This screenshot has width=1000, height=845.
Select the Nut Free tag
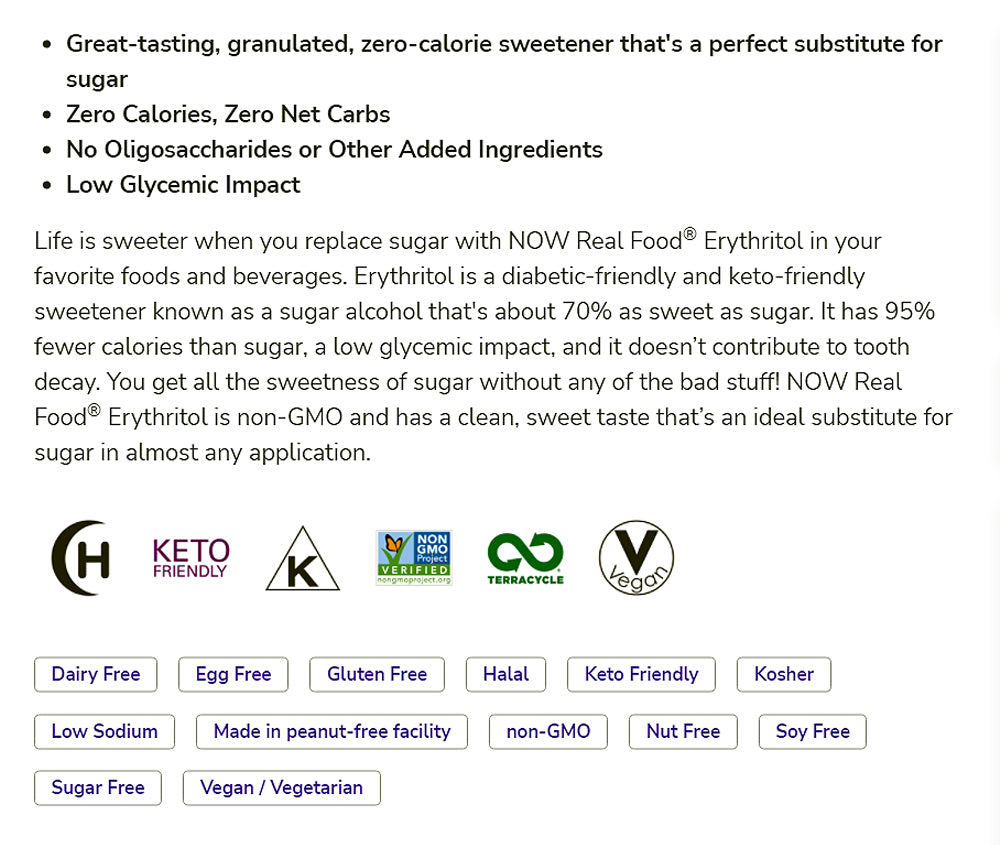(683, 731)
